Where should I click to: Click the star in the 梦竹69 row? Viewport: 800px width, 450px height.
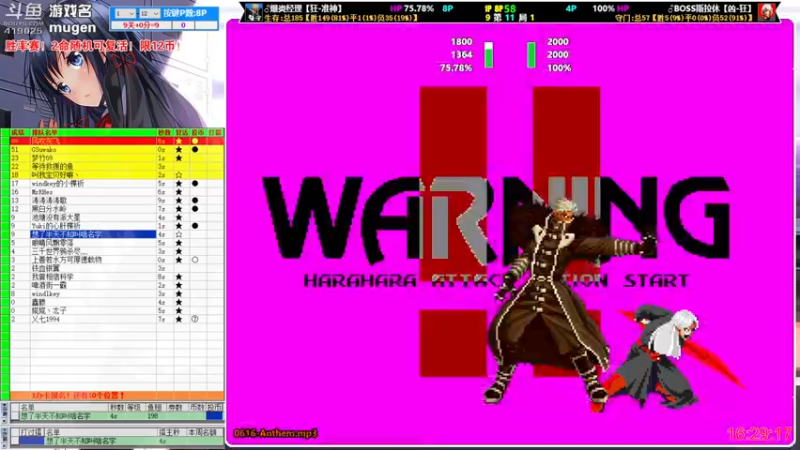tap(179, 158)
